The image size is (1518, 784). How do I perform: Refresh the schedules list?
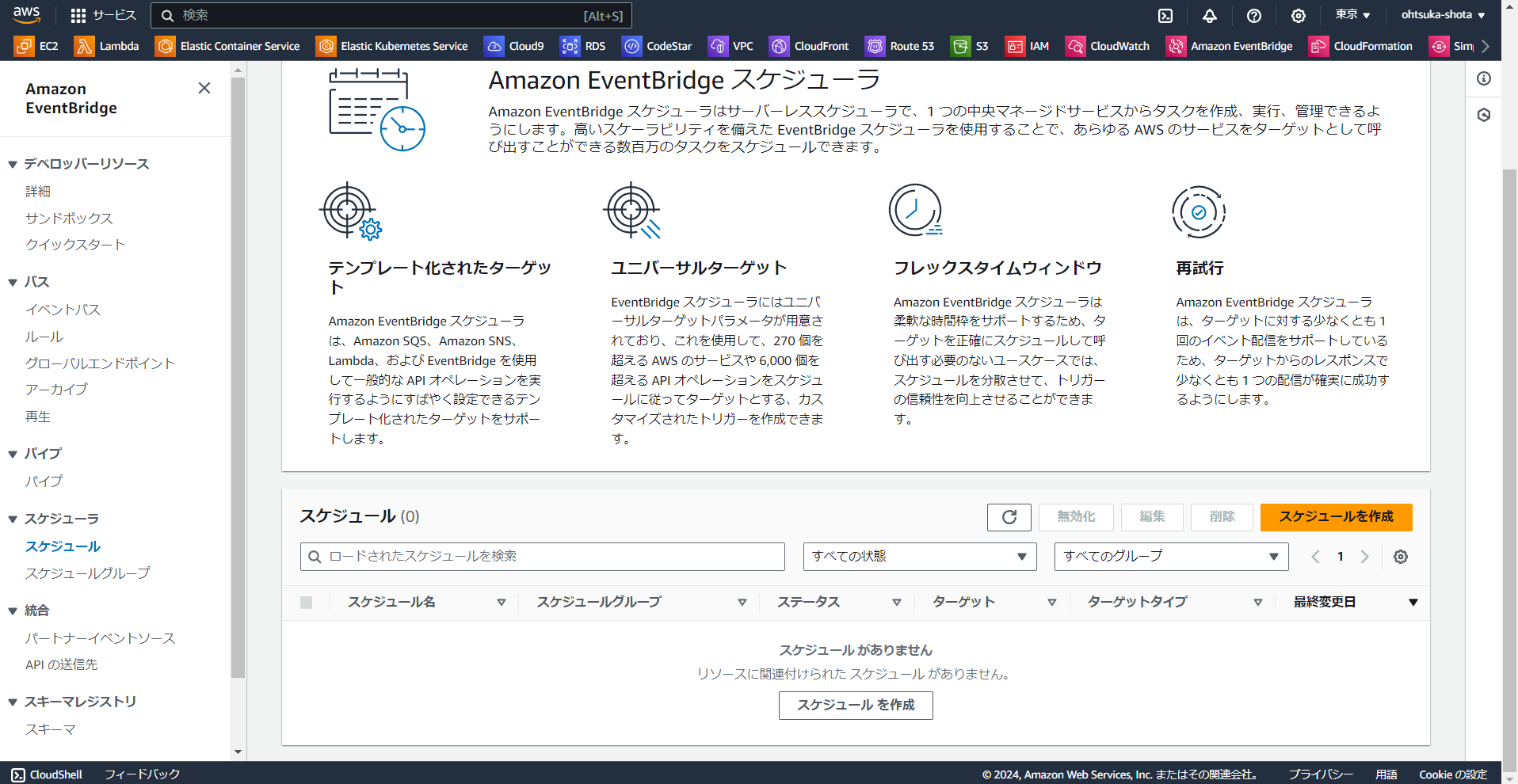click(1009, 517)
